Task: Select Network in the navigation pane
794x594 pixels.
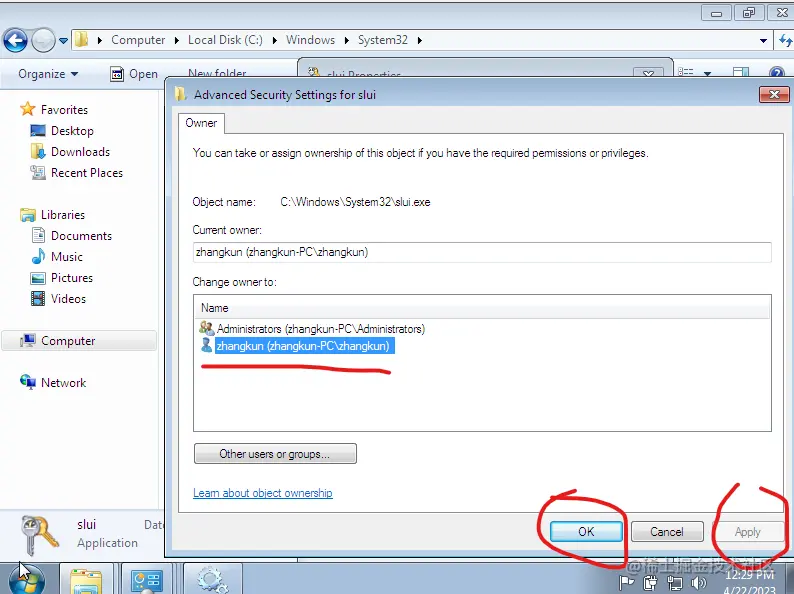Action: (x=64, y=383)
